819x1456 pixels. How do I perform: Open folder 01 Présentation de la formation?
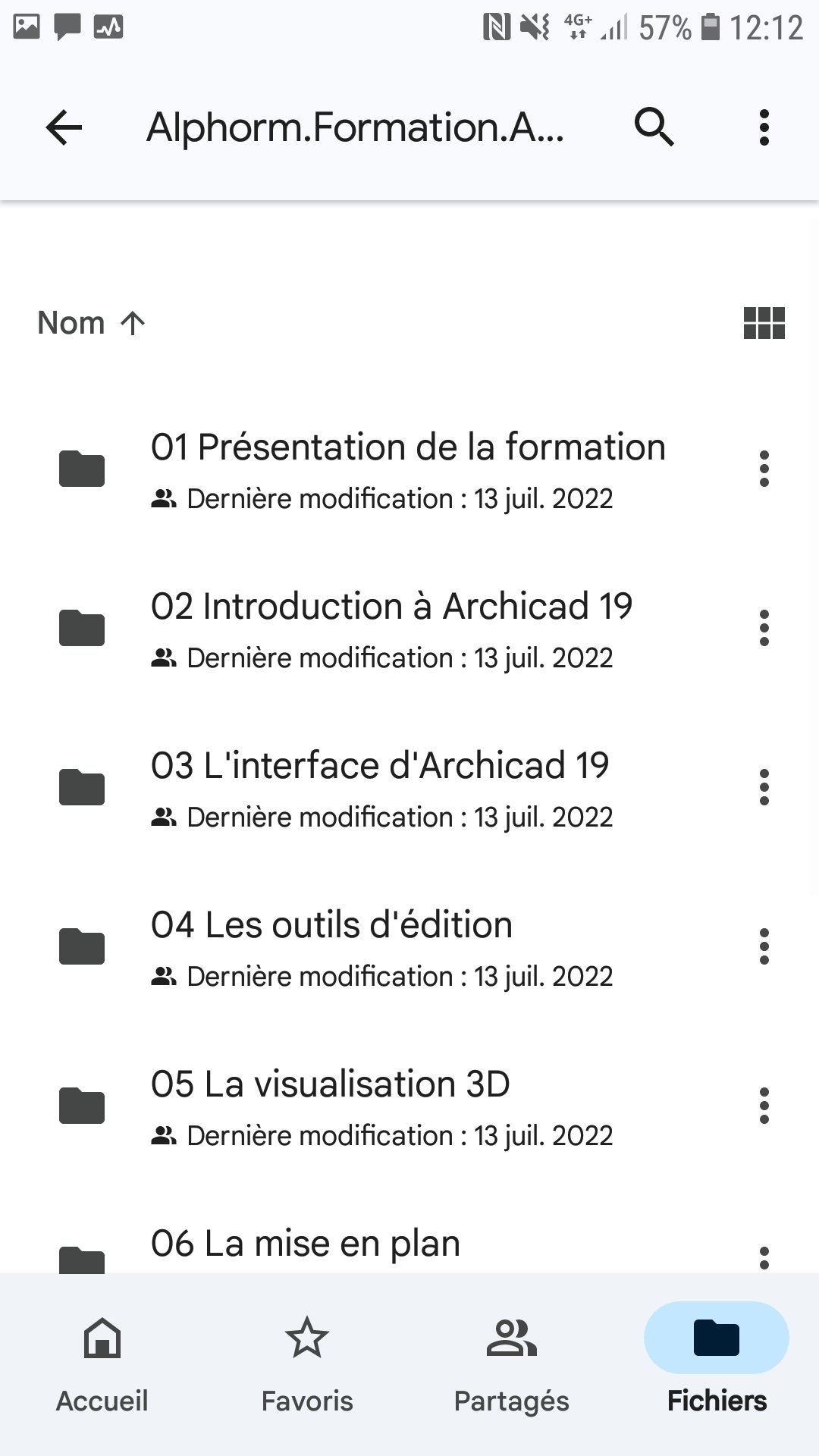408,447
